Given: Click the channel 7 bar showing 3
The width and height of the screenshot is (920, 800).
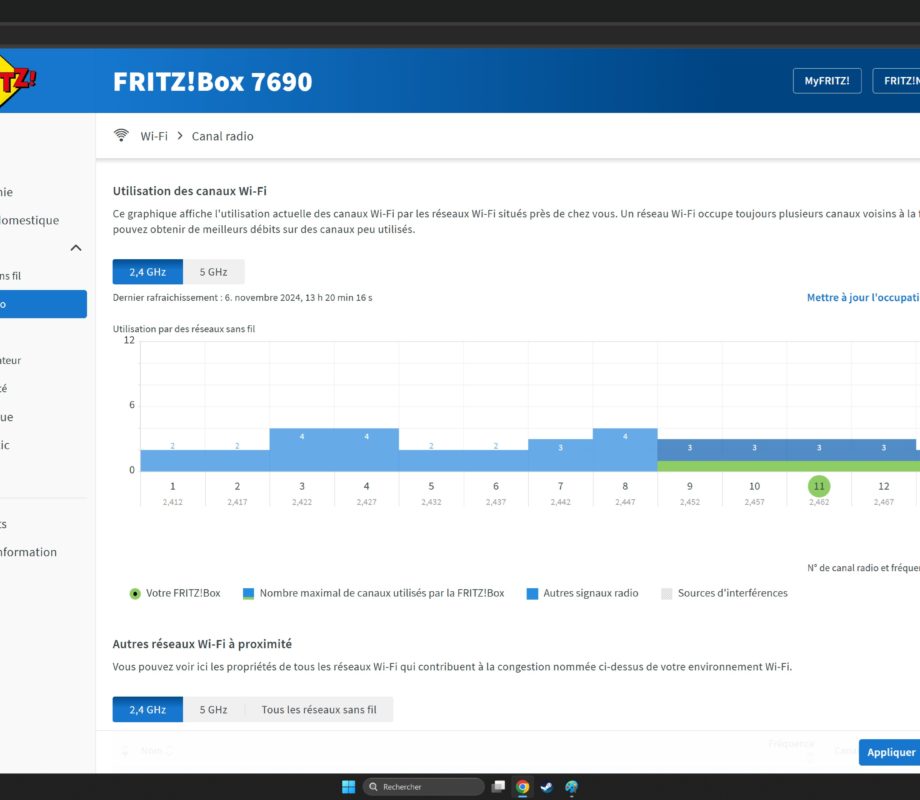Looking at the screenshot, I should click(x=560, y=455).
